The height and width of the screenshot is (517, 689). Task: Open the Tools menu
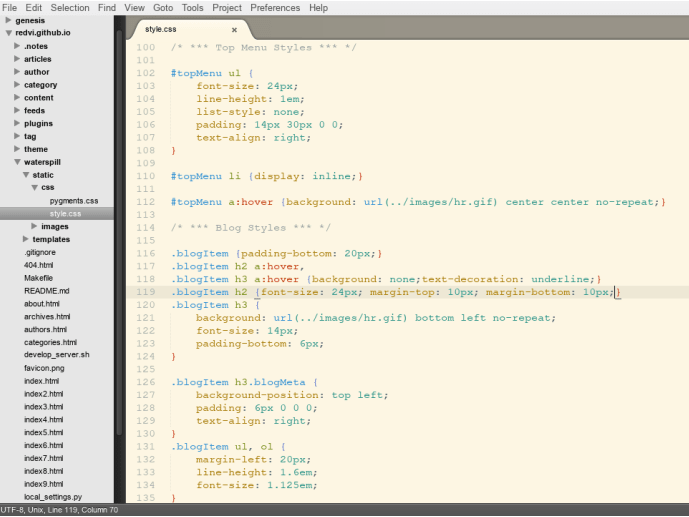(192, 8)
